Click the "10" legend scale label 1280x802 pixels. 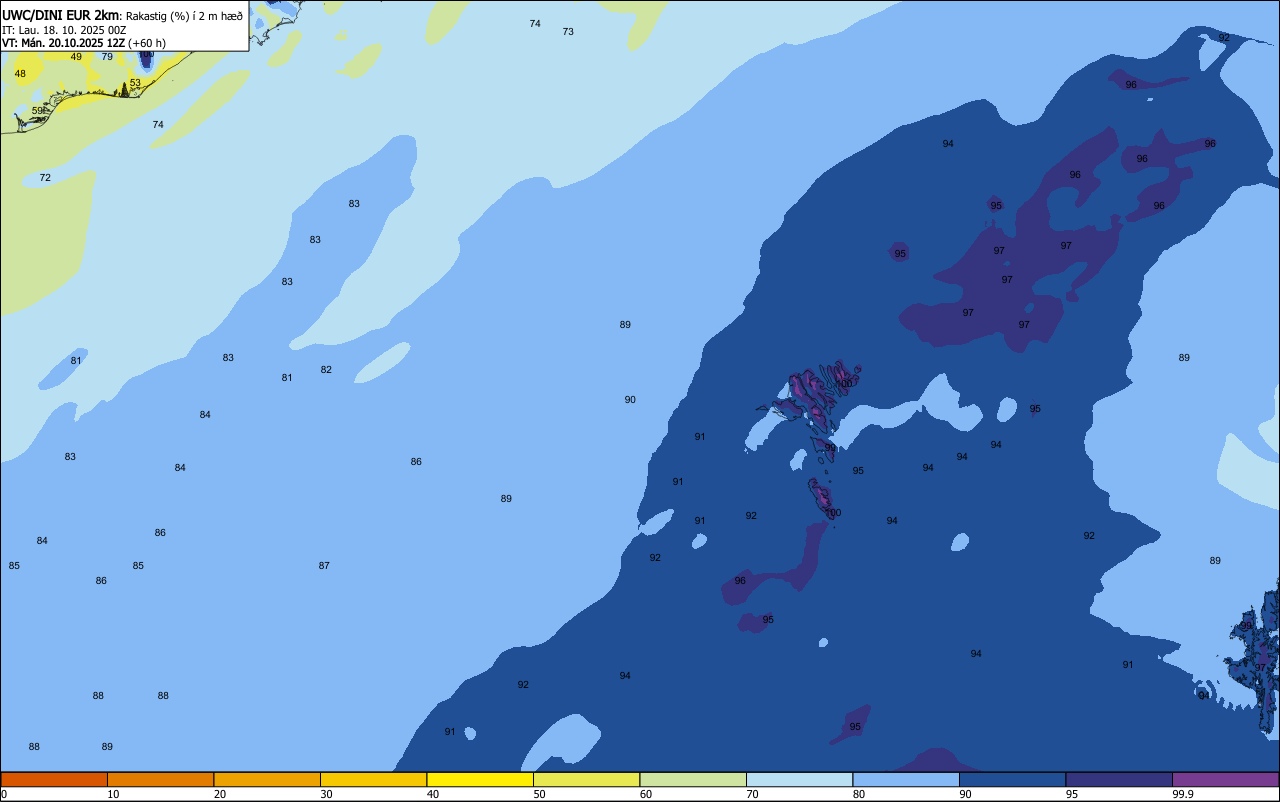(x=113, y=794)
